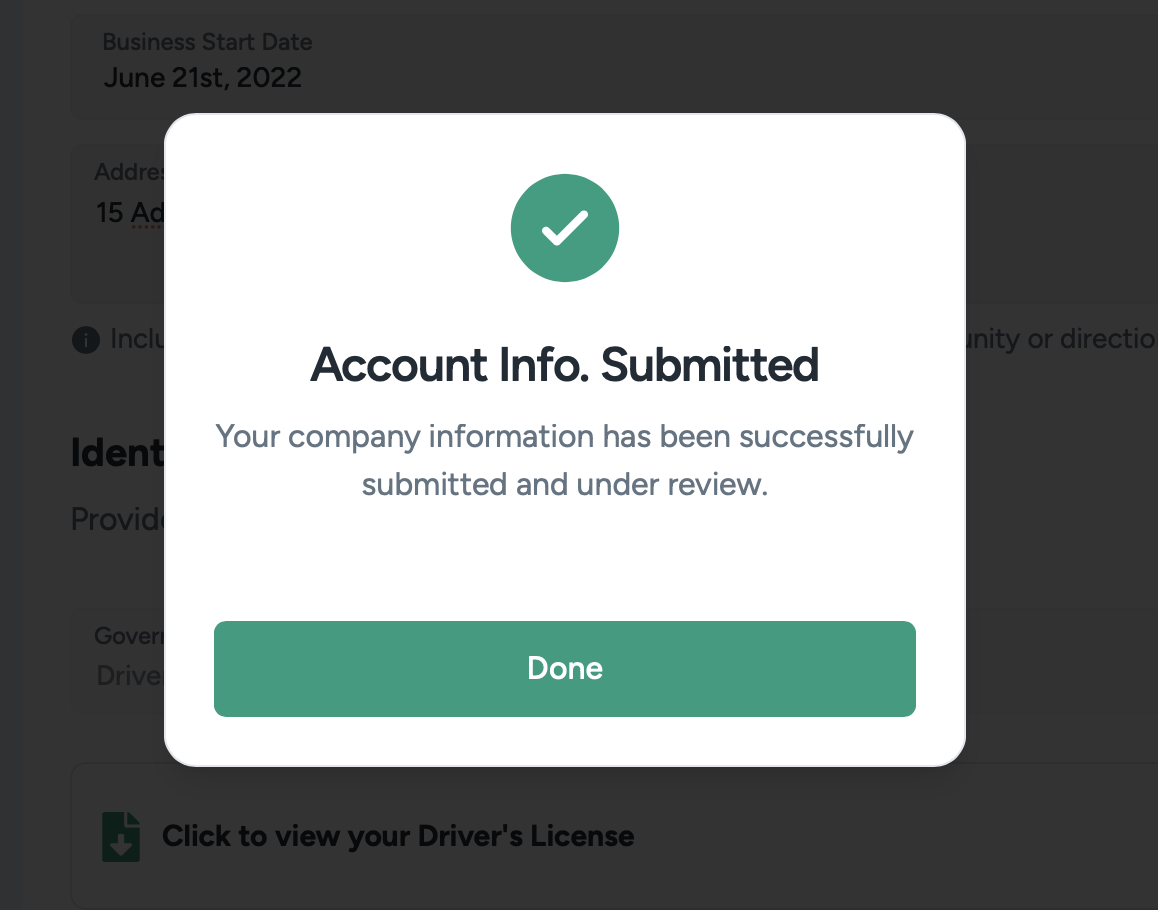1158x910 pixels.
Task: Click the "Your company information has been successfully" line
Action: pyautogui.click(x=565, y=437)
